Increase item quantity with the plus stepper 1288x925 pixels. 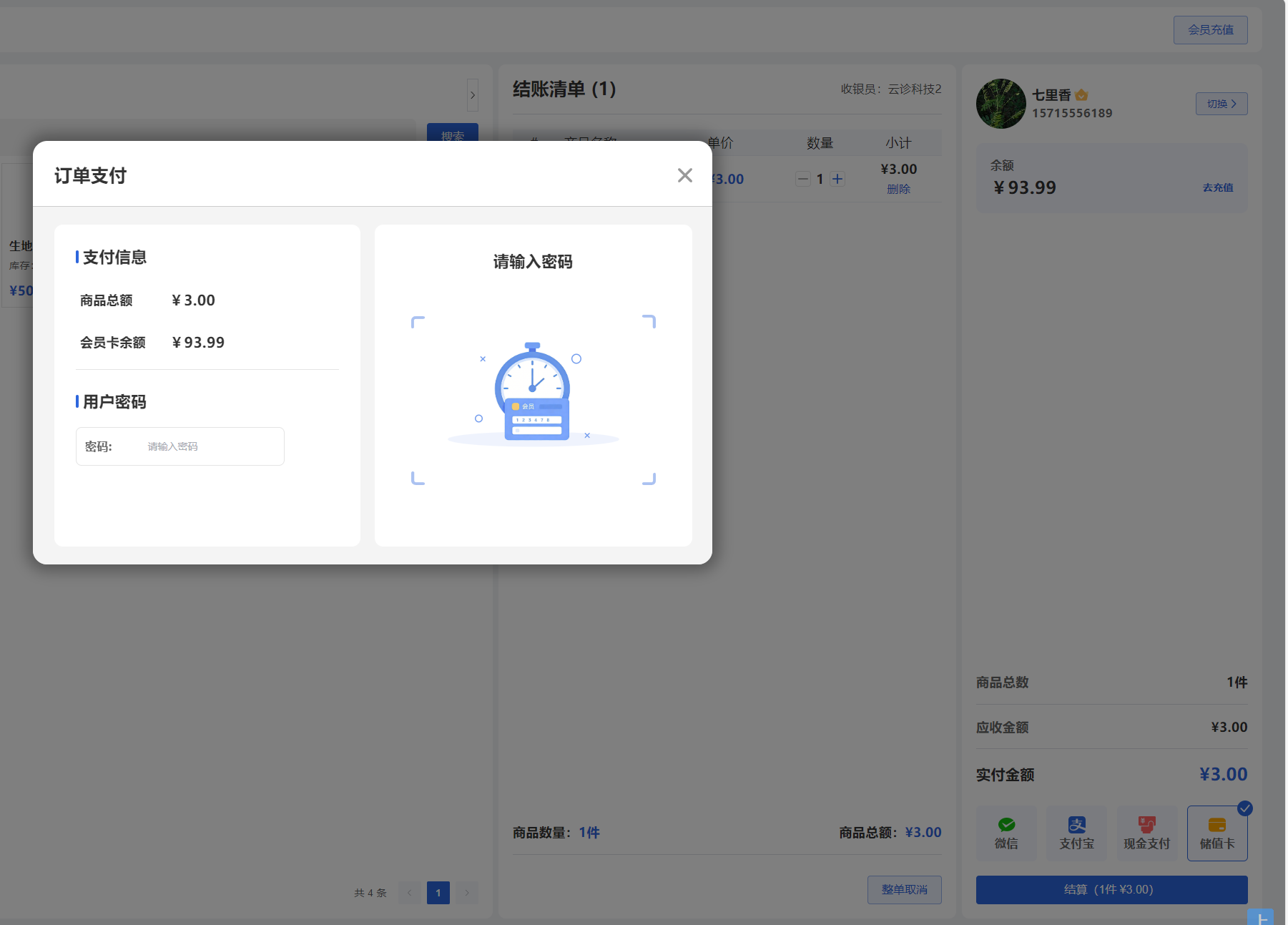[837, 178]
